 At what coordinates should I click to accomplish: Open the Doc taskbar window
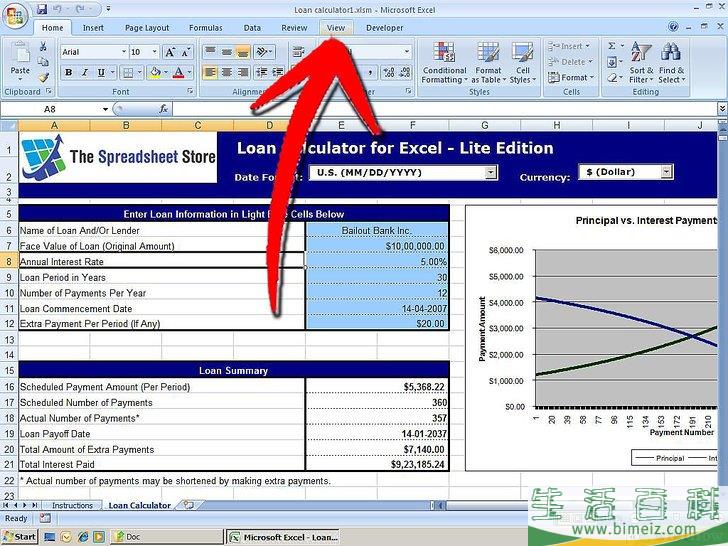coord(167,537)
